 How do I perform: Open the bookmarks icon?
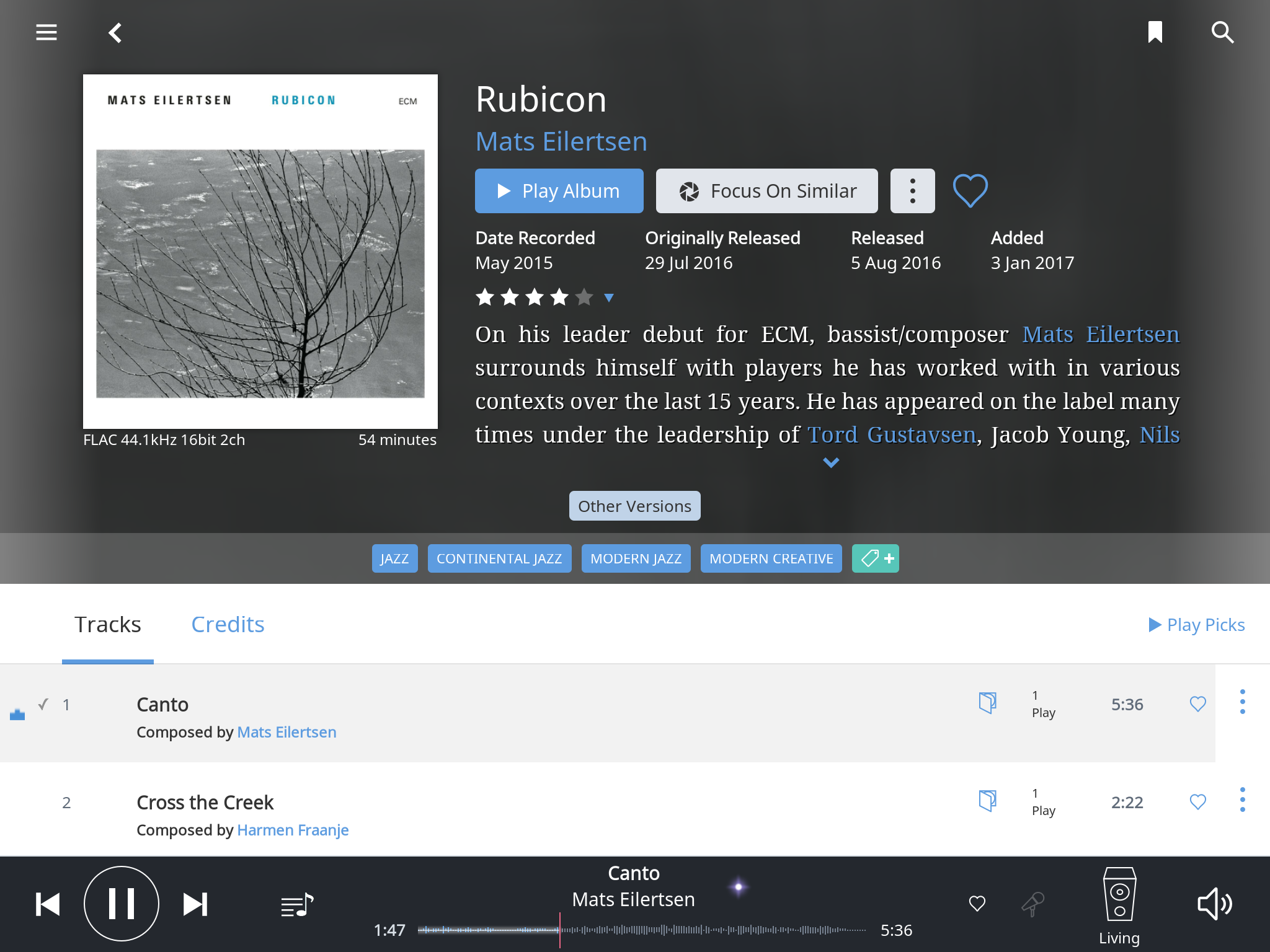[x=1155, y=32]
